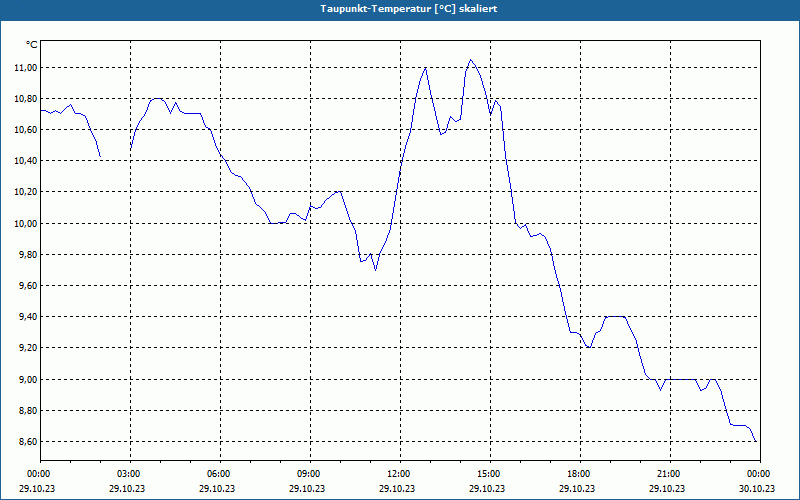
Task: Click the '8,80' y-axis value
Action: click(29, 411)
